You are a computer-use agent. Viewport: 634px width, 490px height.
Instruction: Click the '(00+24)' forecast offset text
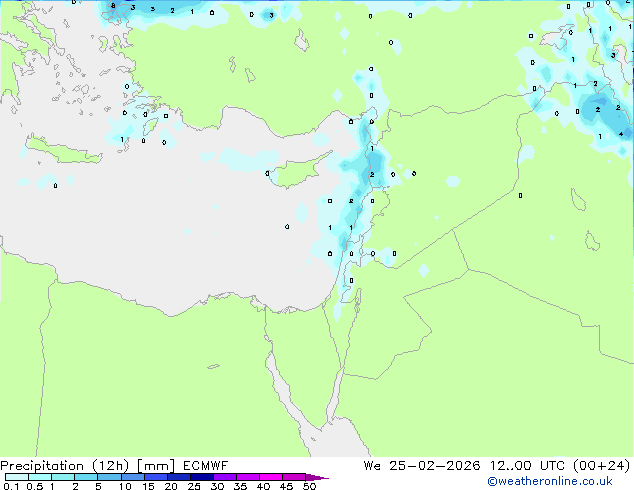(x=601, y=466)
